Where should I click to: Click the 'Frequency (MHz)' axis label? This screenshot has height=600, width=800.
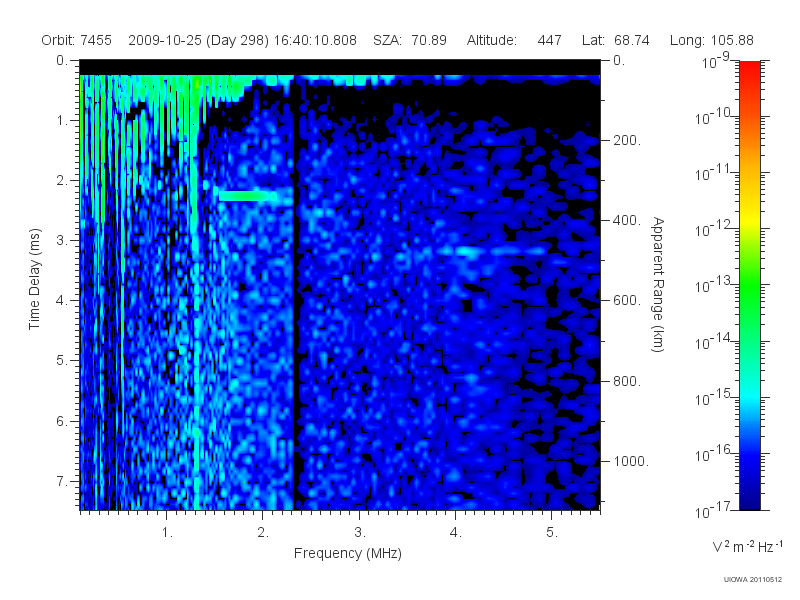[x=347, y=554]
